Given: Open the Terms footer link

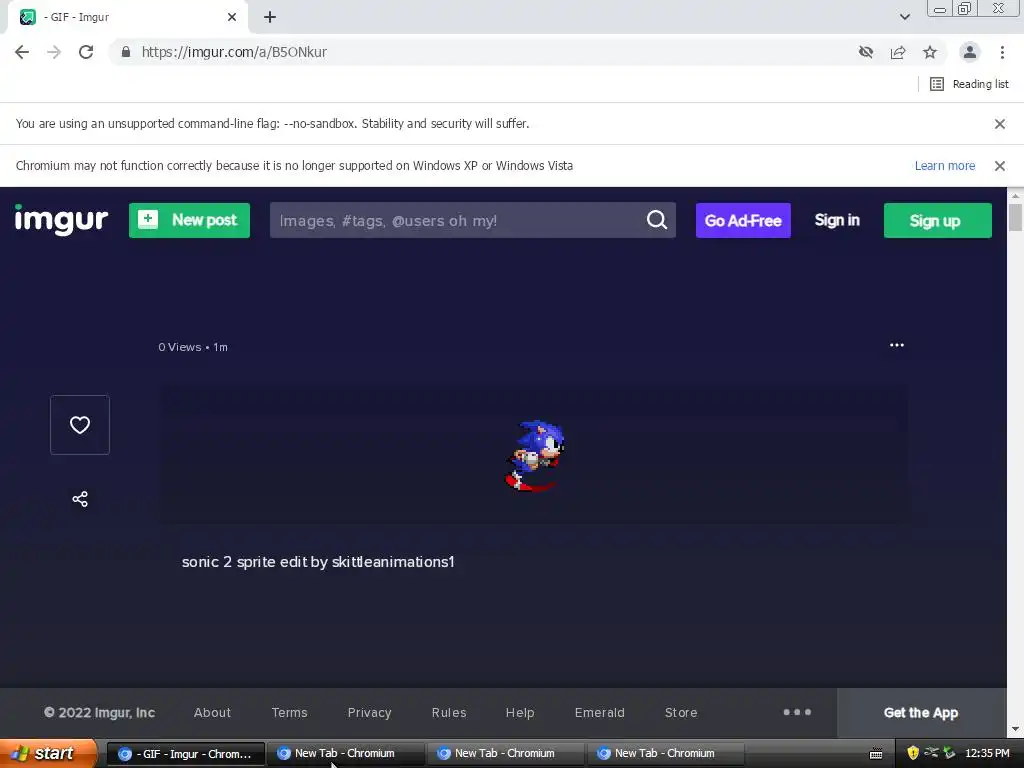Looking at the screenshot, I should pos(289,712).
